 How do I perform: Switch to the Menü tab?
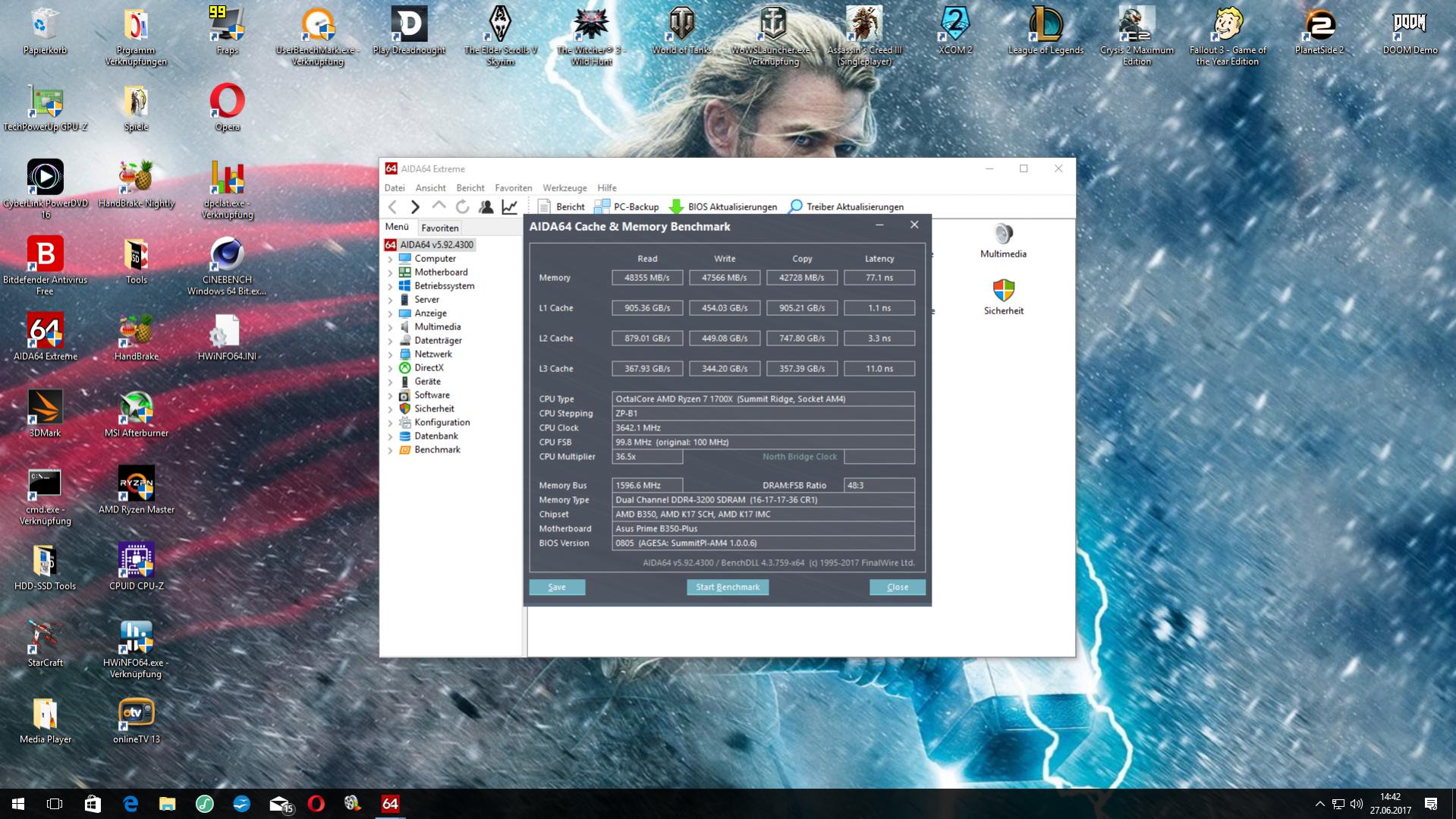point(397,227)
